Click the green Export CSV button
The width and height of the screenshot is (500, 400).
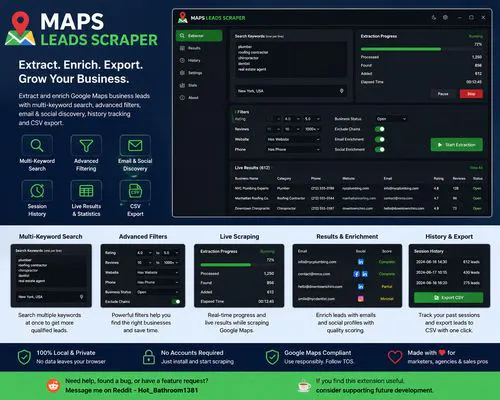(x=449, y=297)
